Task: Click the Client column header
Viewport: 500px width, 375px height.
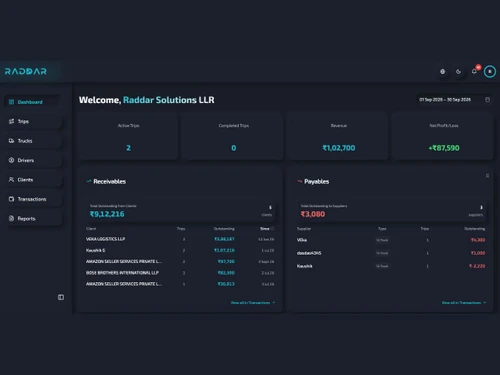Action: coord(91,229)
